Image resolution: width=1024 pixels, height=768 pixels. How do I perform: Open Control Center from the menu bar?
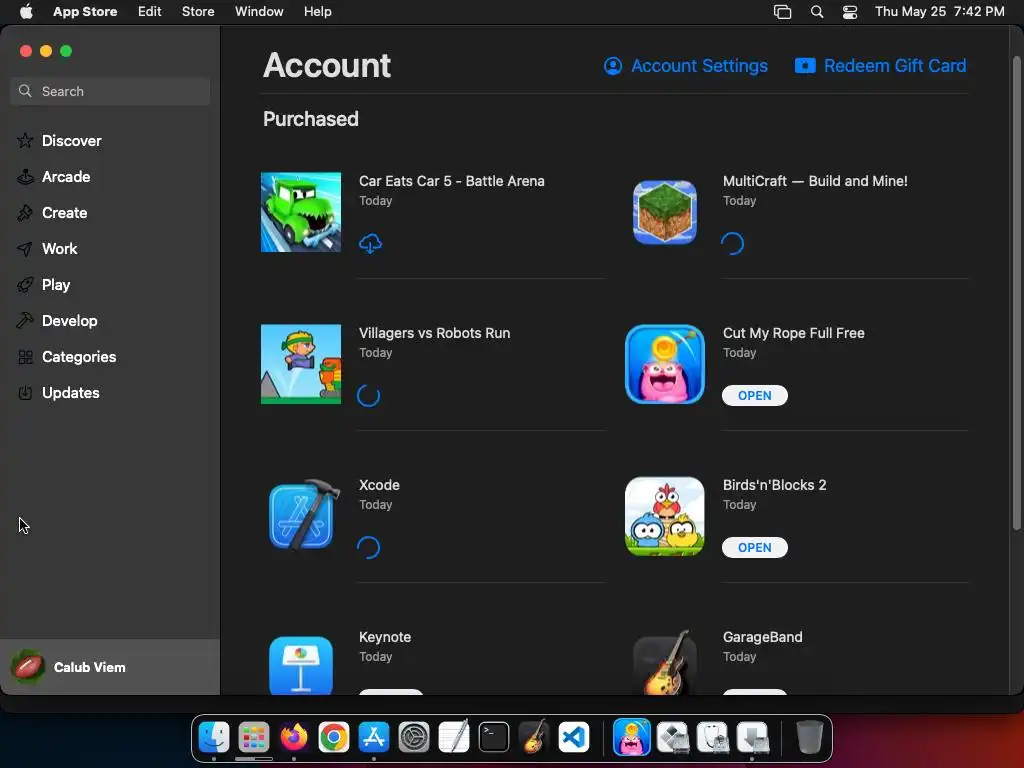click(850, 12)
